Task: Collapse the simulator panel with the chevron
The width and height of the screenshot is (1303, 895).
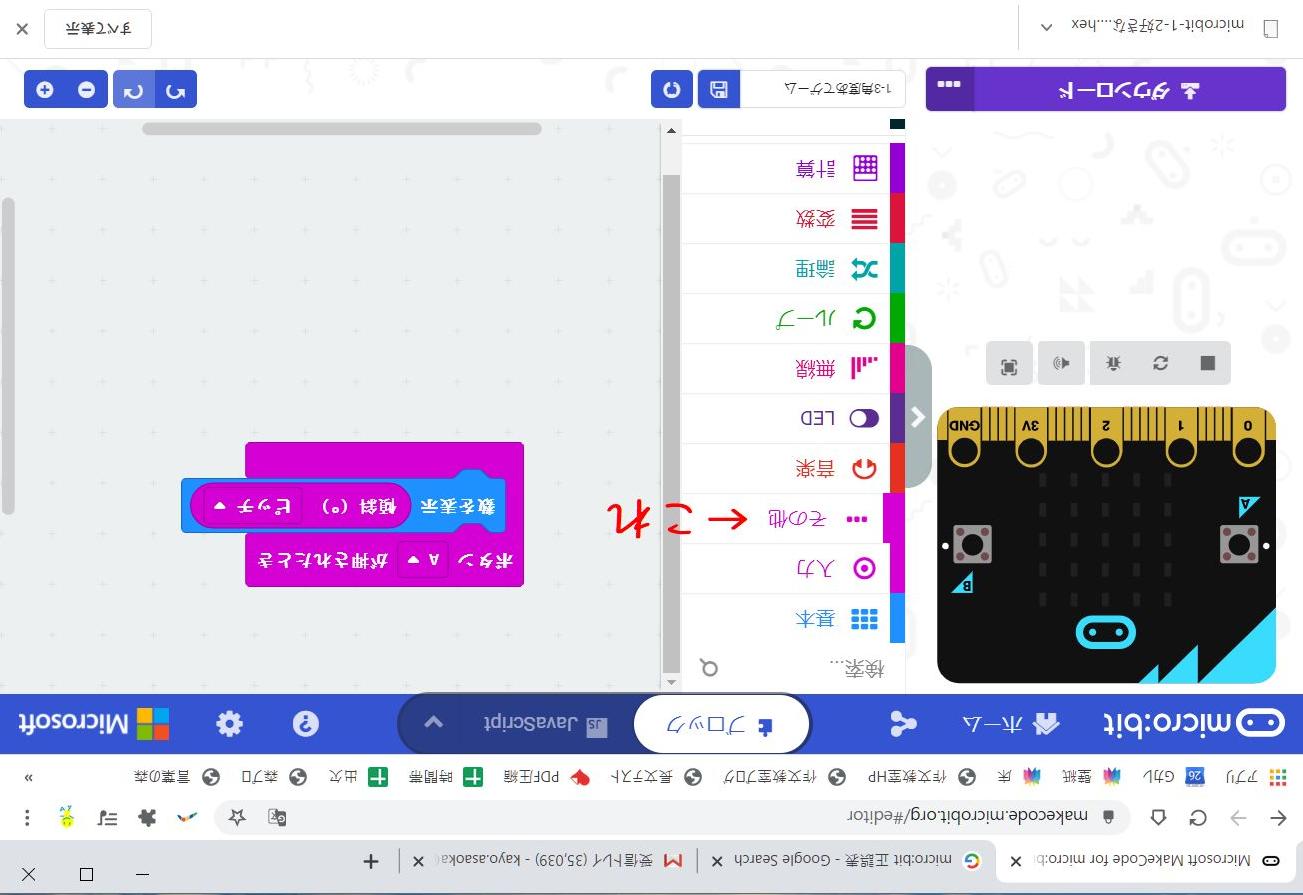Action: pos(917,417)
